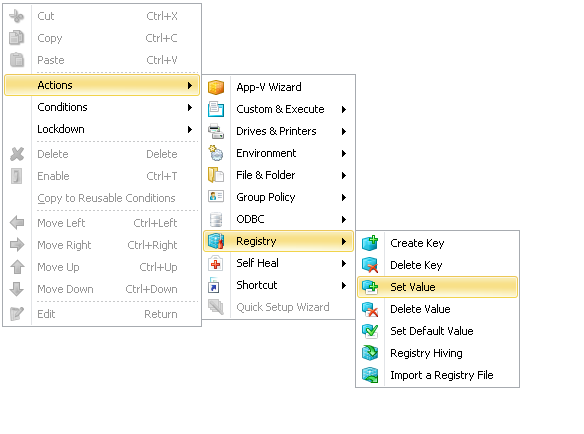The image size is (584, 434).
Task: Expand the Registry submenu arrow
Action: click(344, 241)
